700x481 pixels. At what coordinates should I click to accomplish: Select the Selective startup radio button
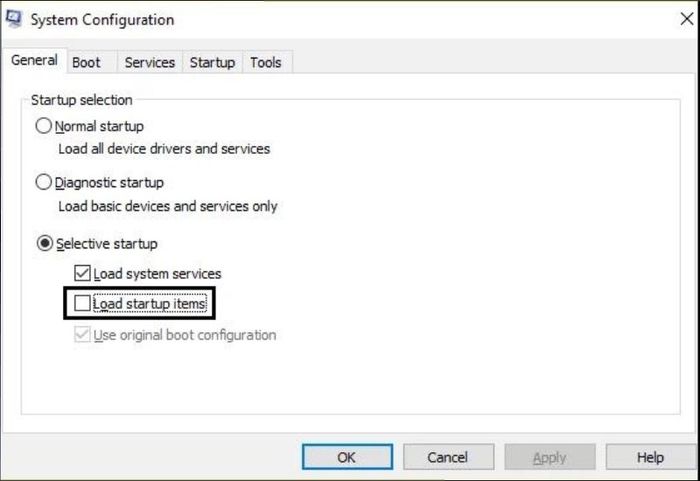(44, 243)
